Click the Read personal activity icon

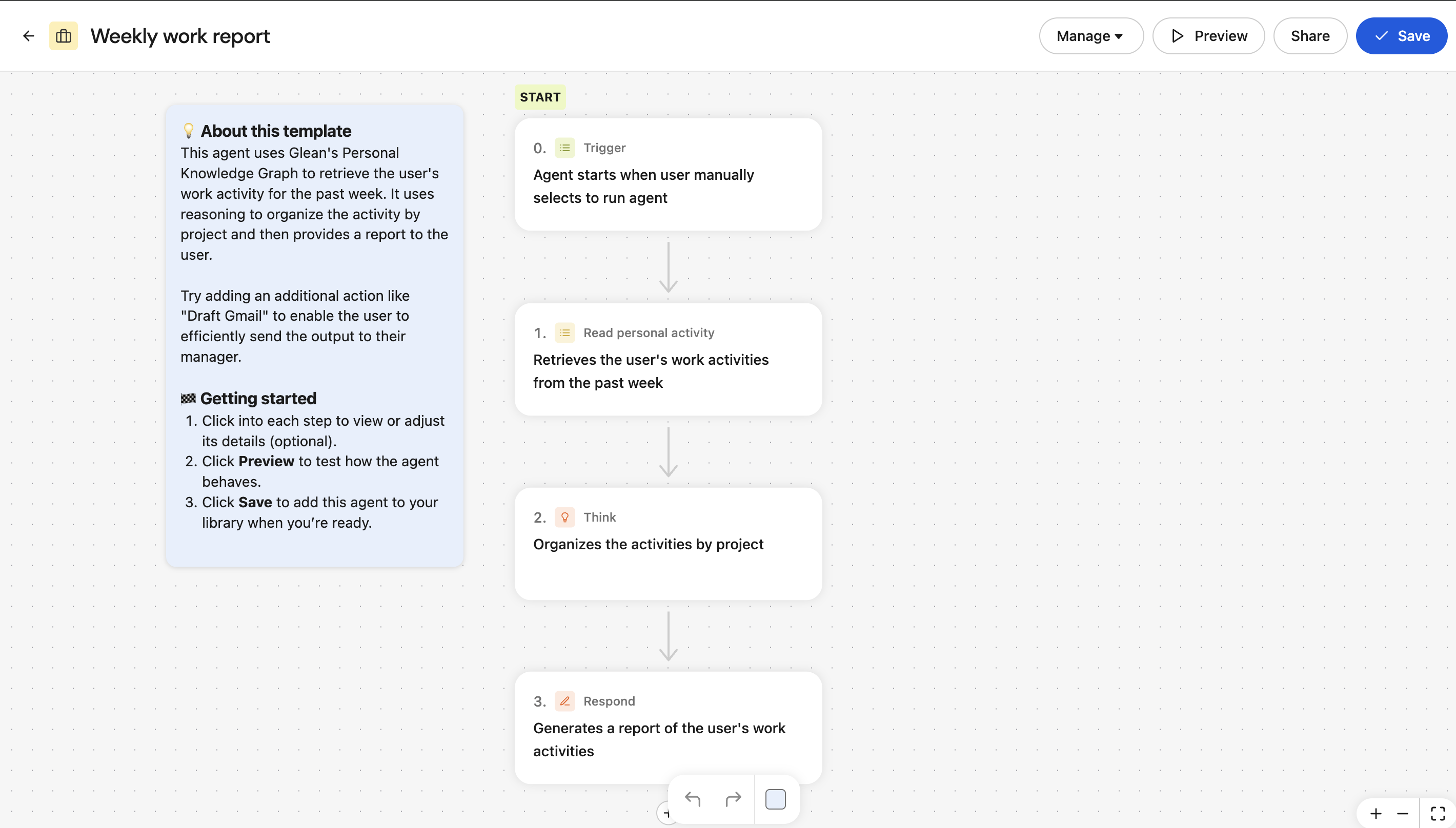pos(564,333)
